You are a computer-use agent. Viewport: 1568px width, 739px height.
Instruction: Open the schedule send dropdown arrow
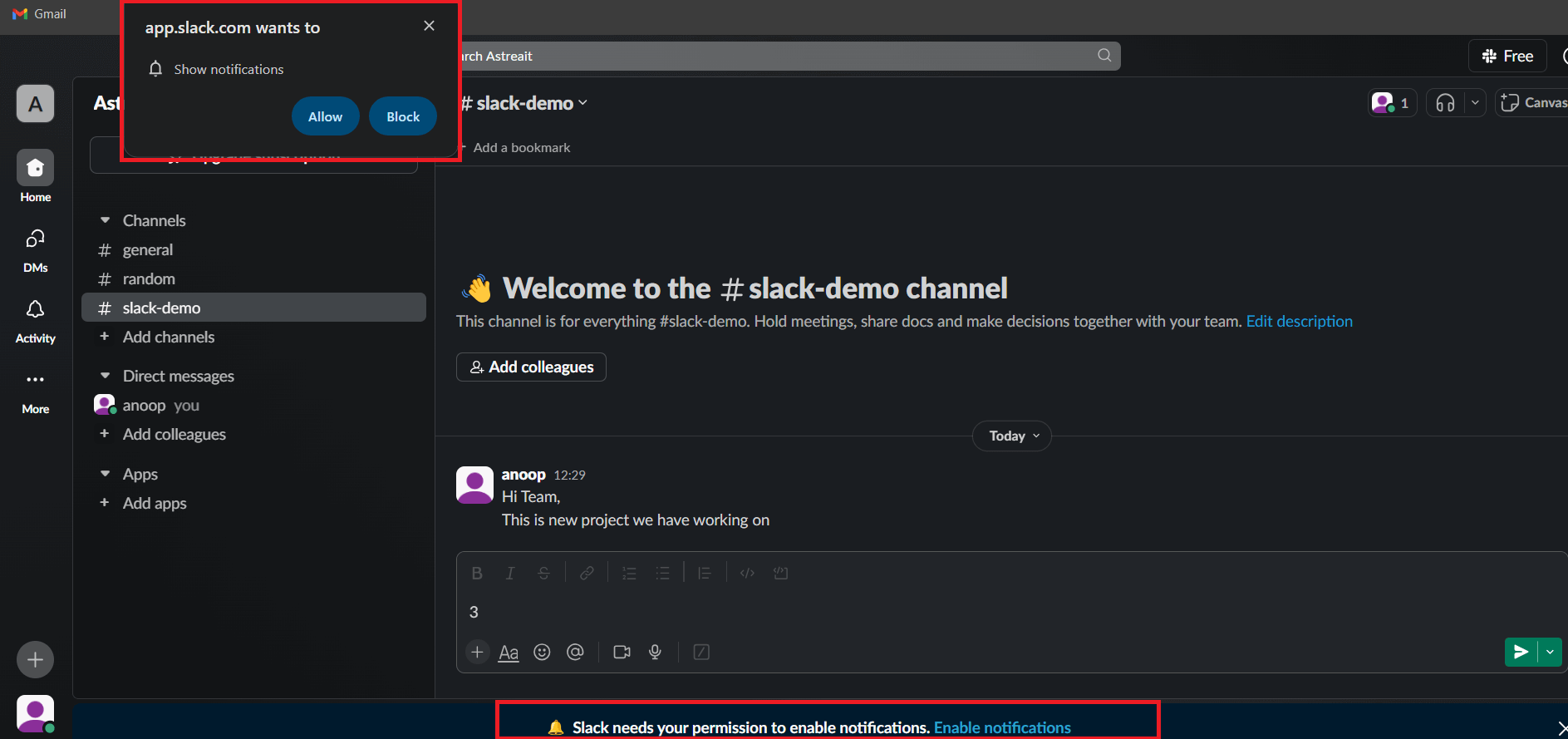tap(1550, 652)
